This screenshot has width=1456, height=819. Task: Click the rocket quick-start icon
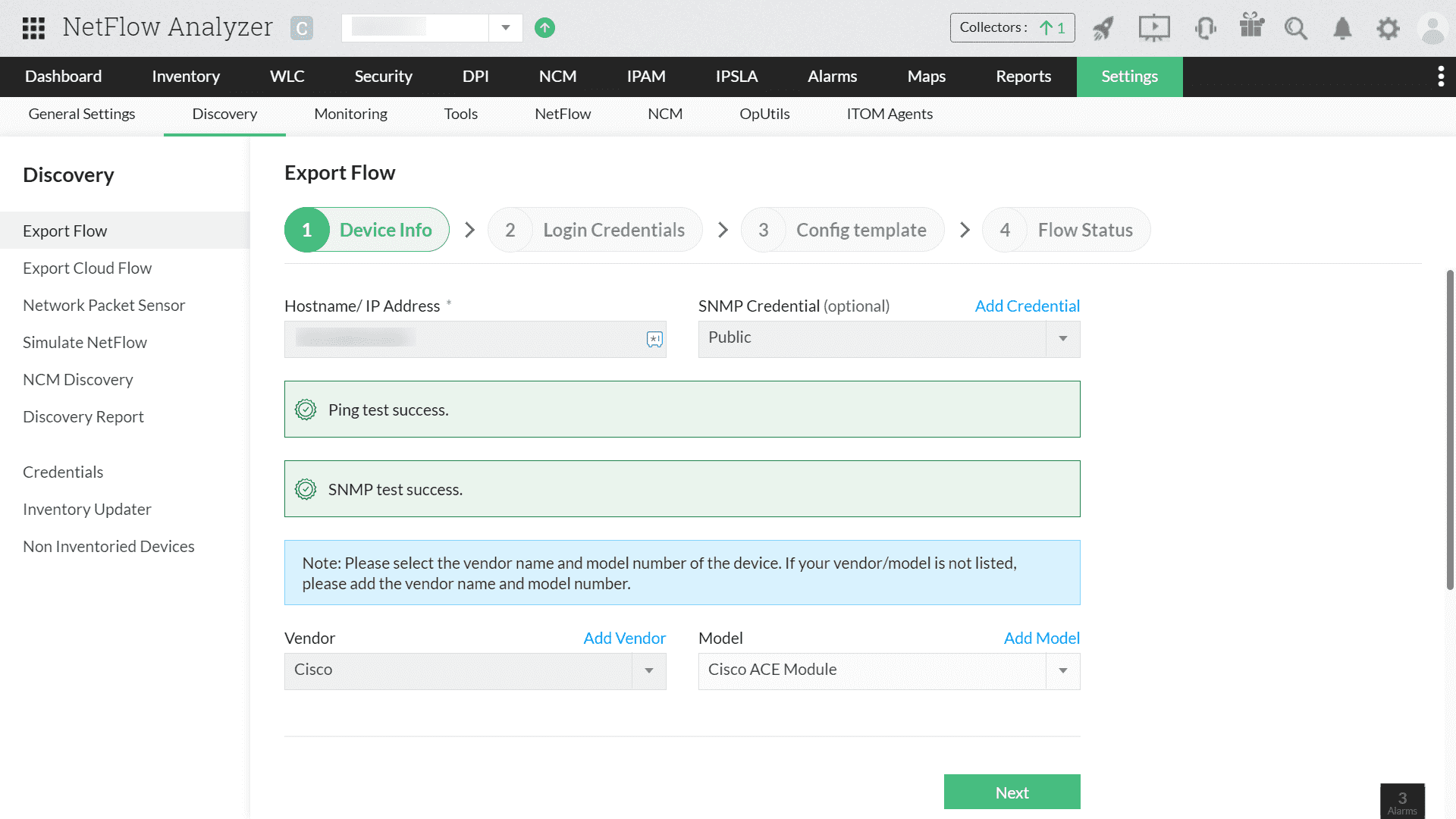[1103, 28]
